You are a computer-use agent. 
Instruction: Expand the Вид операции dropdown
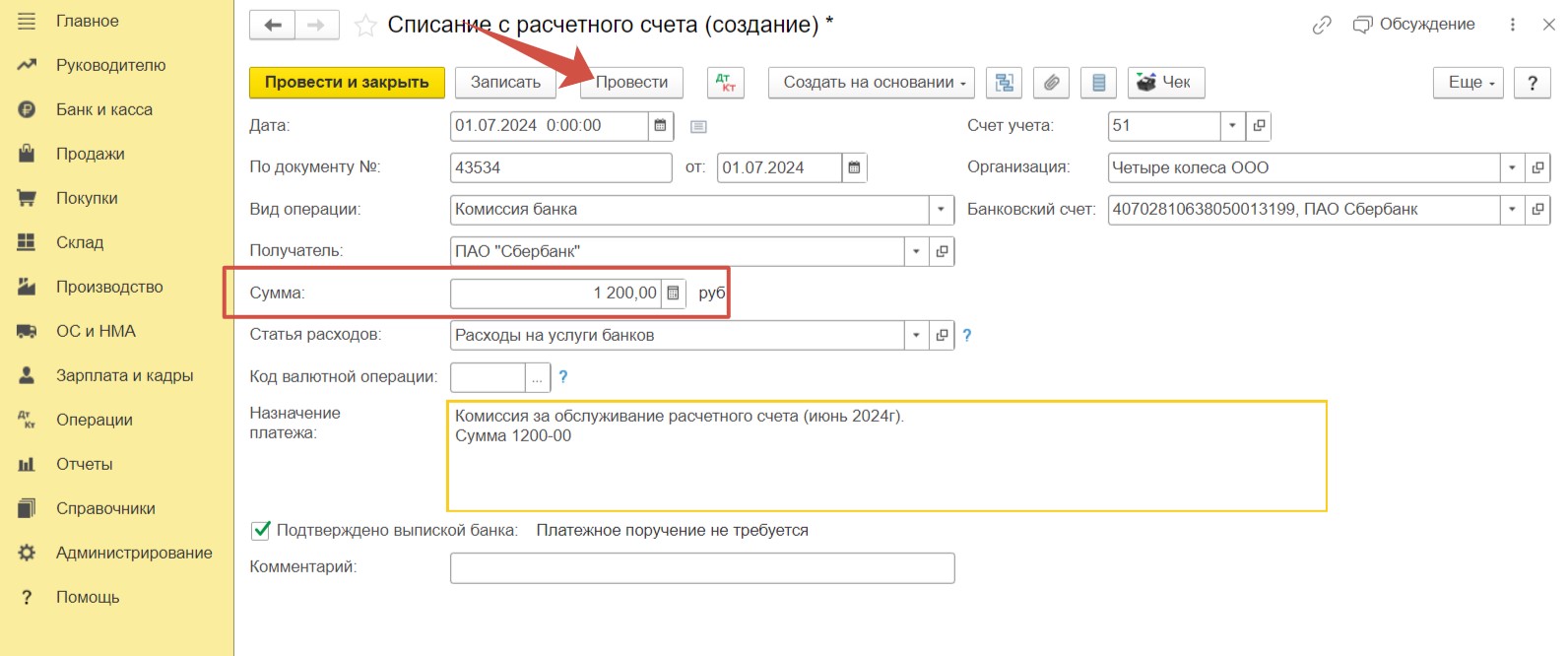941,210
